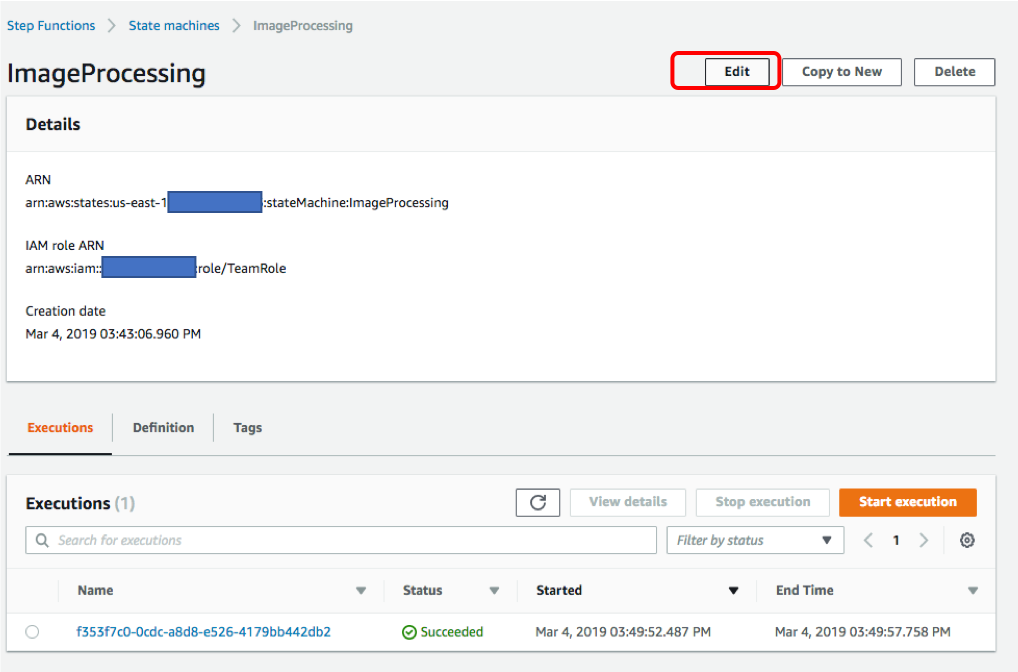The image size is (1018, 672).
Task: Click the IAM role ARN value
Action: click(x=156, y=268)
